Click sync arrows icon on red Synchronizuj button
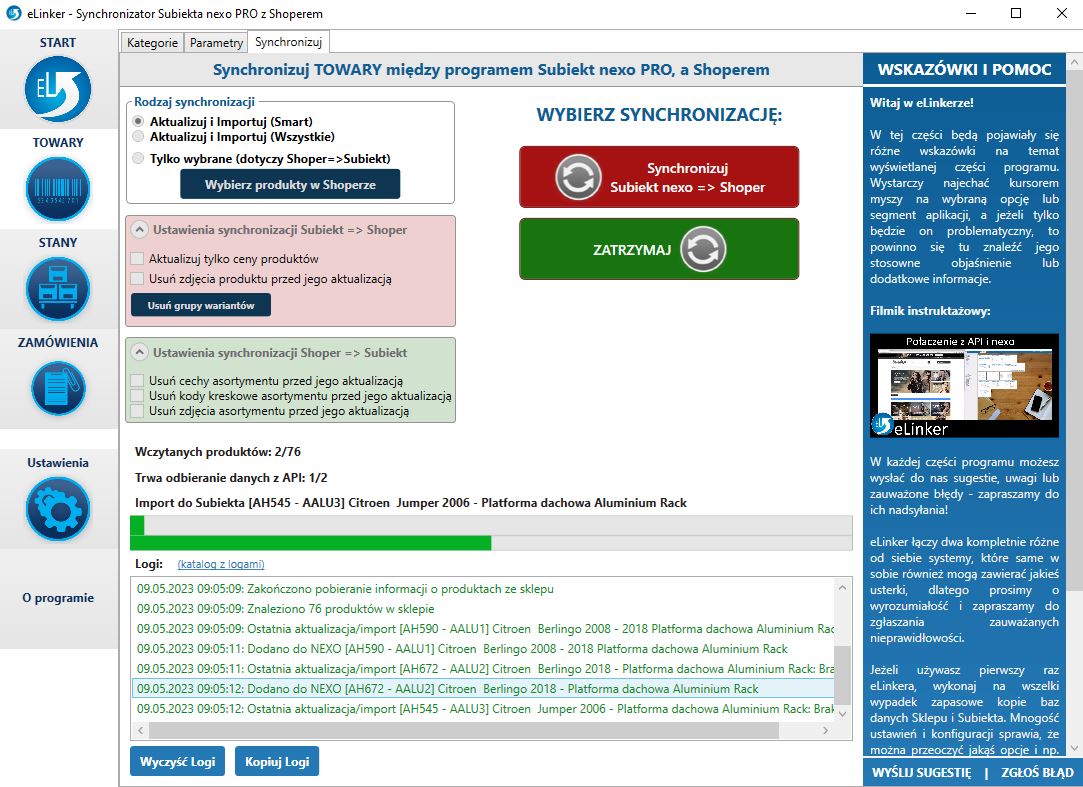1083x787 pixels. point(578,177)
